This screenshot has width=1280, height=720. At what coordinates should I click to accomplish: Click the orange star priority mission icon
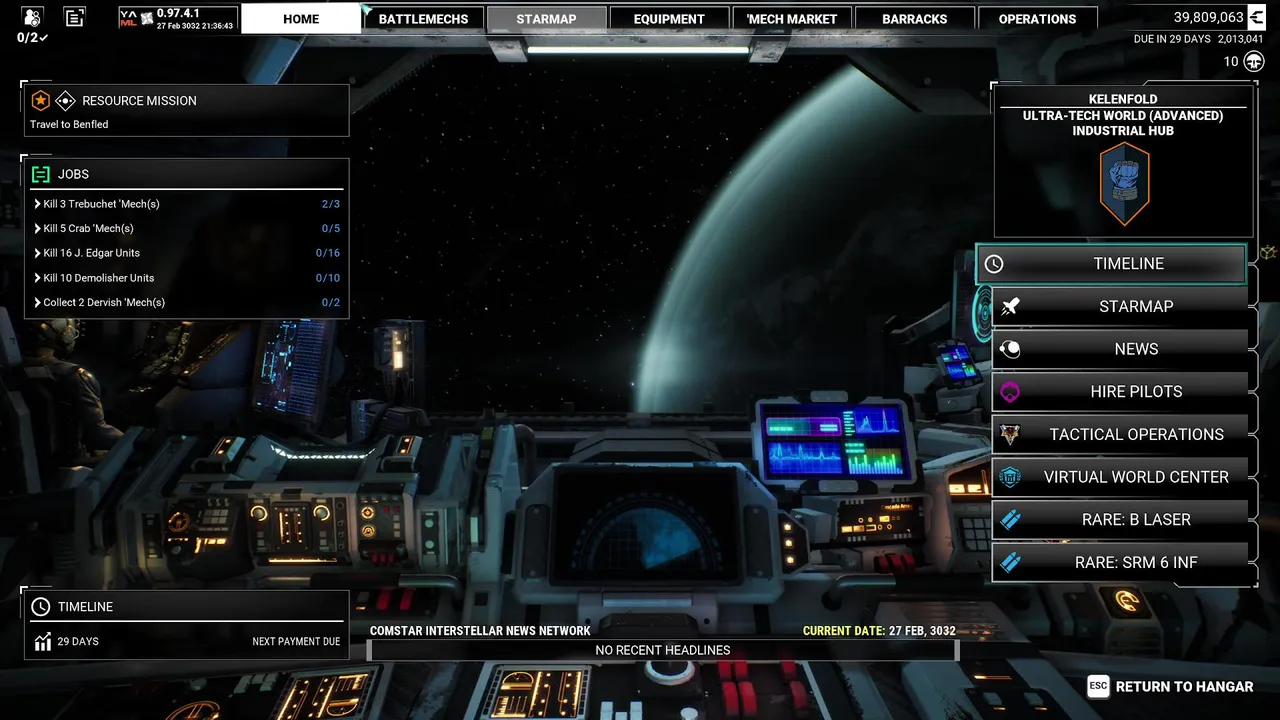(x=40, y=100)
